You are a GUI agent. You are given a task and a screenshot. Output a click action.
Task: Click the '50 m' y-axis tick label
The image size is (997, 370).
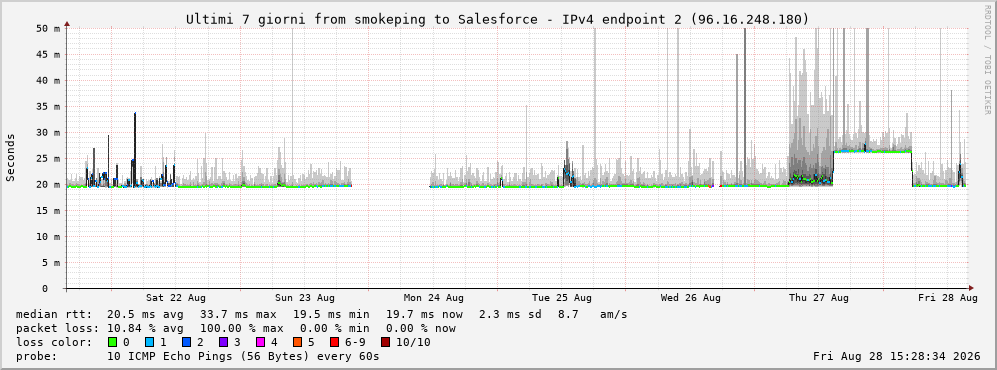click(x=48, y=29)
